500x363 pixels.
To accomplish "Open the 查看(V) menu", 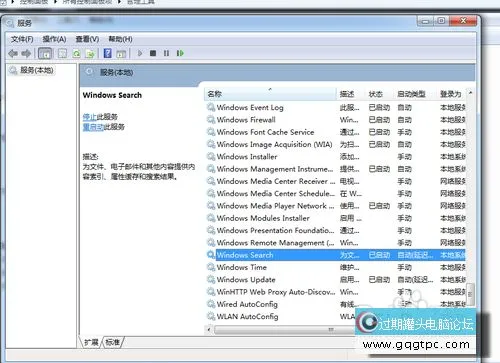I will (87, 39).
